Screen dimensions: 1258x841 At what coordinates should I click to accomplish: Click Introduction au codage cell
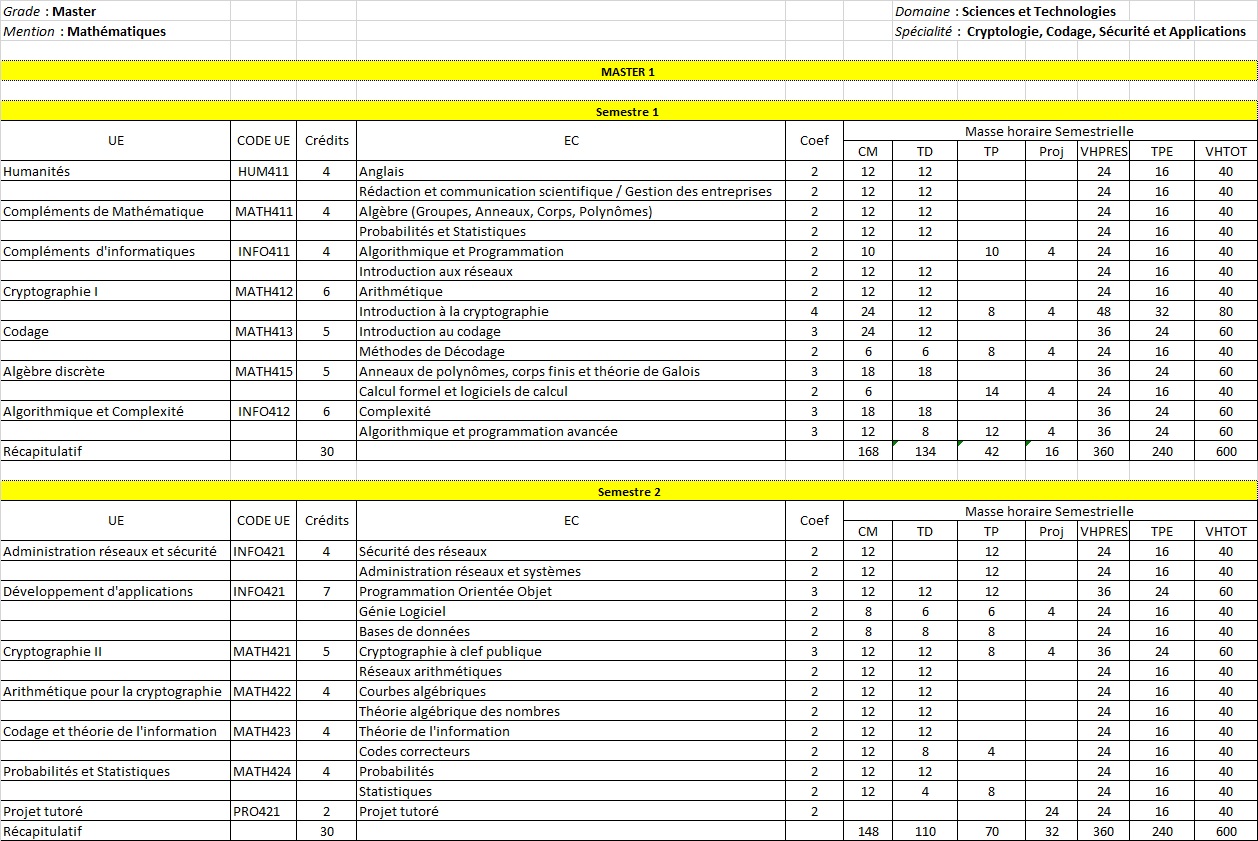tap(571, 331)
